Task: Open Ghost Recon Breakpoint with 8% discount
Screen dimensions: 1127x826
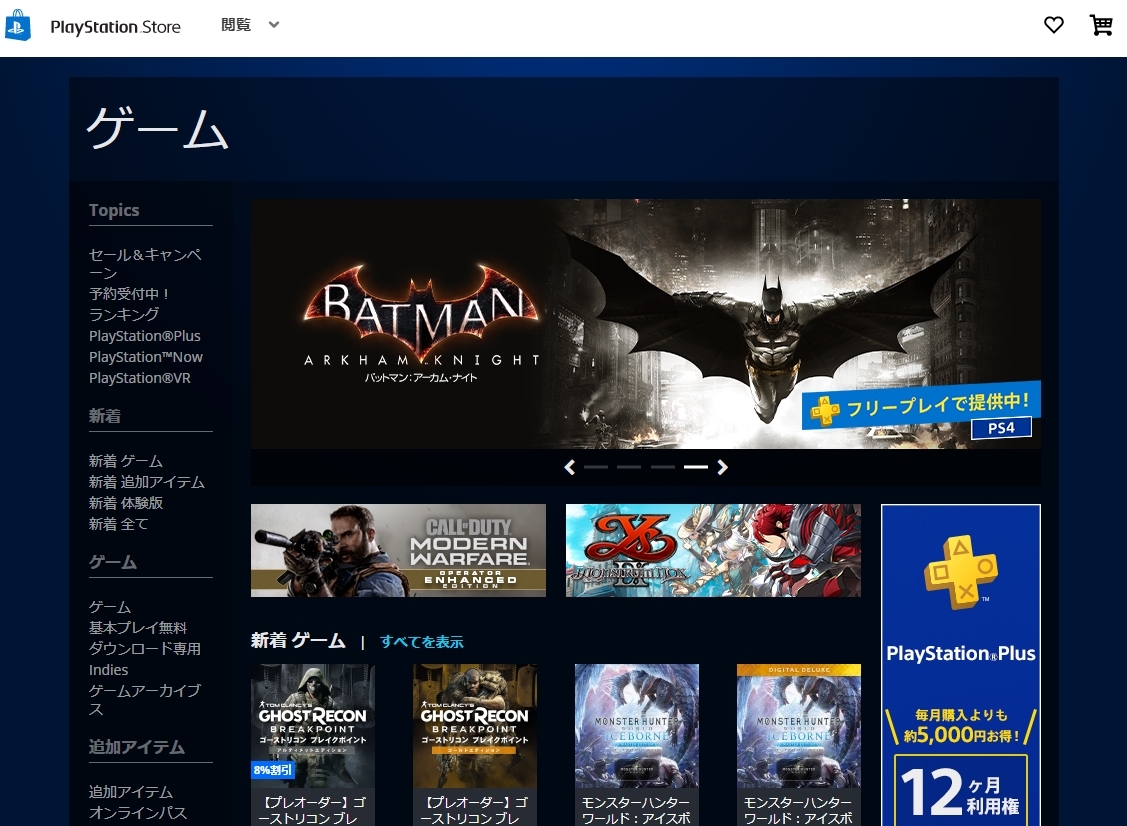Action: pos(313,726)
